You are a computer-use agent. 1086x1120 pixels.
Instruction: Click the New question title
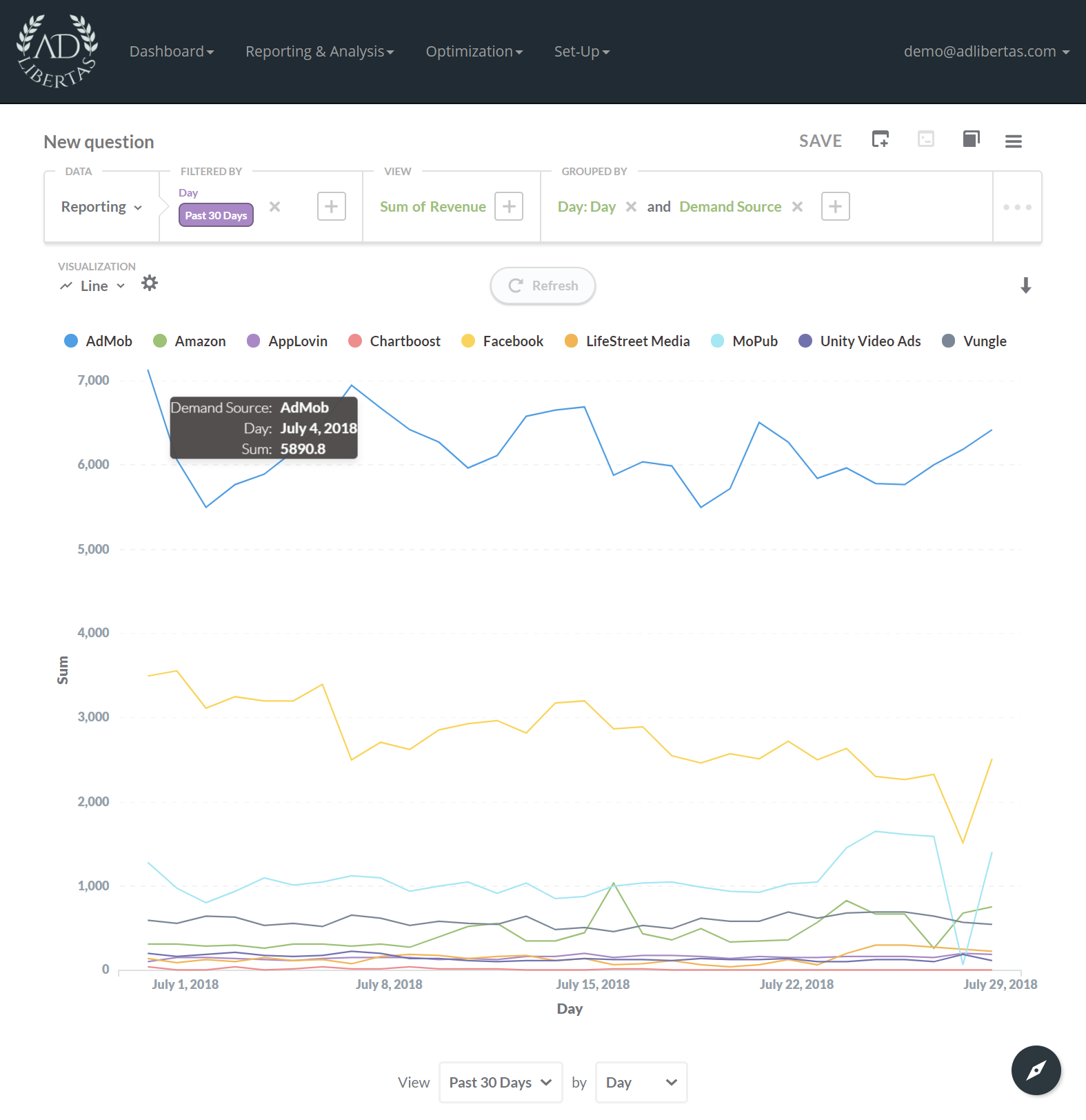coord(99,142)
